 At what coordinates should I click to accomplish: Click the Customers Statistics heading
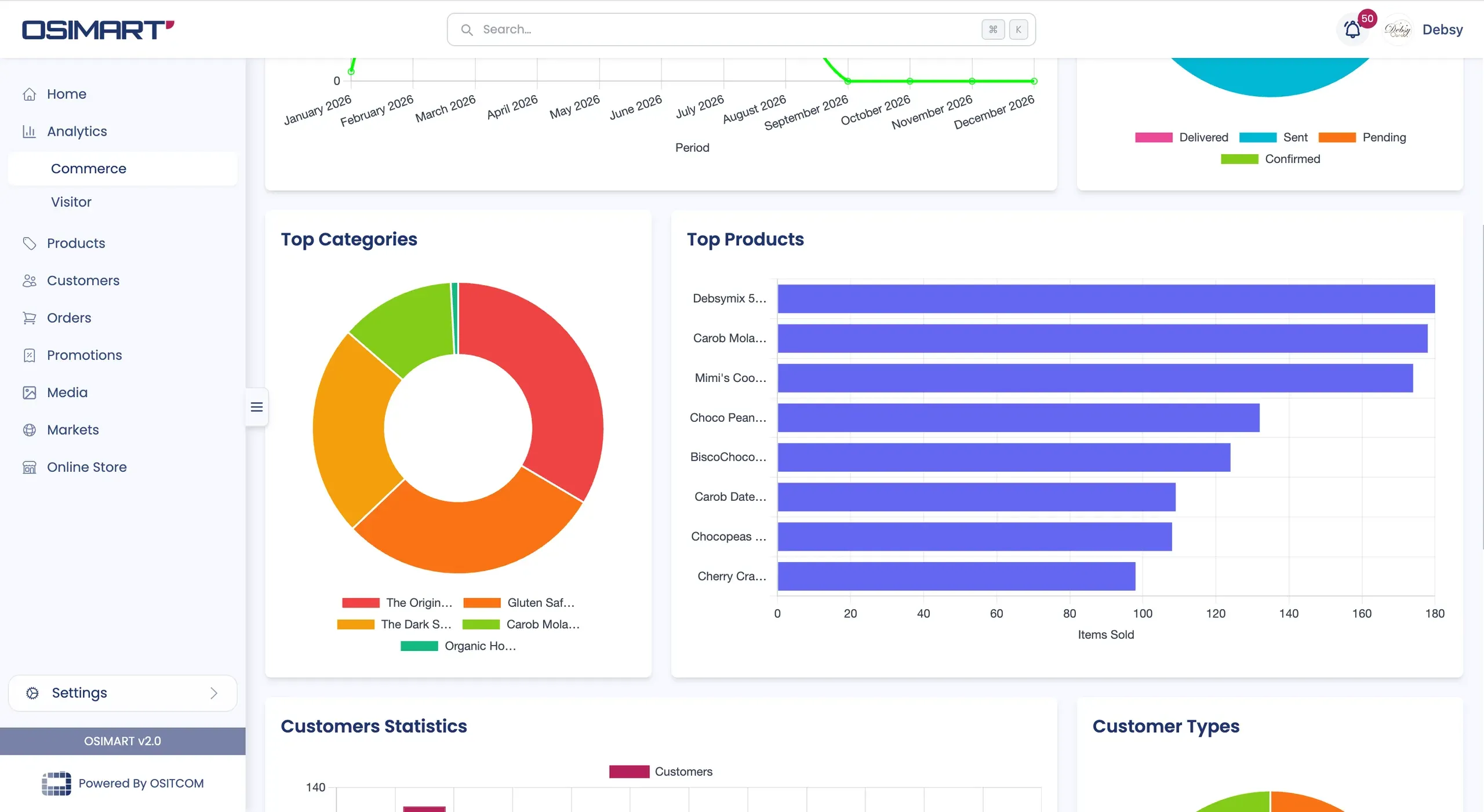pos(374,726)
